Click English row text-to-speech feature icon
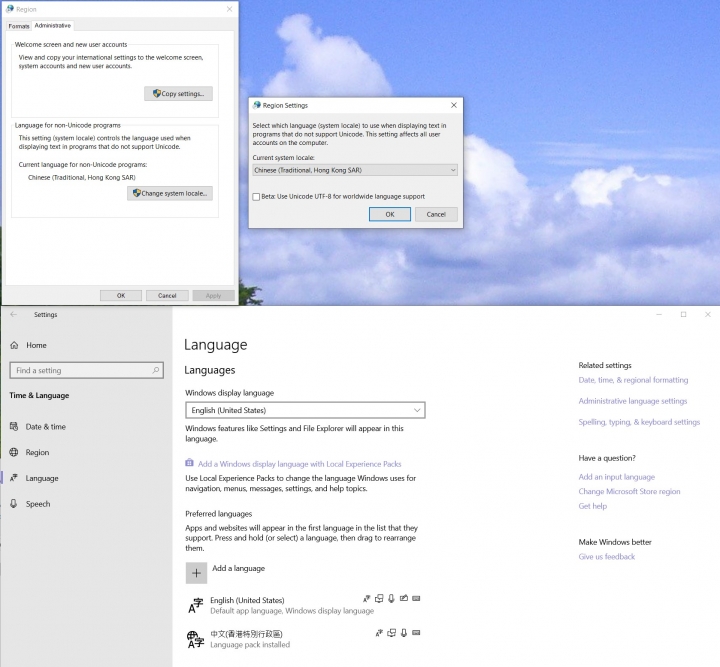 [379, 599]
